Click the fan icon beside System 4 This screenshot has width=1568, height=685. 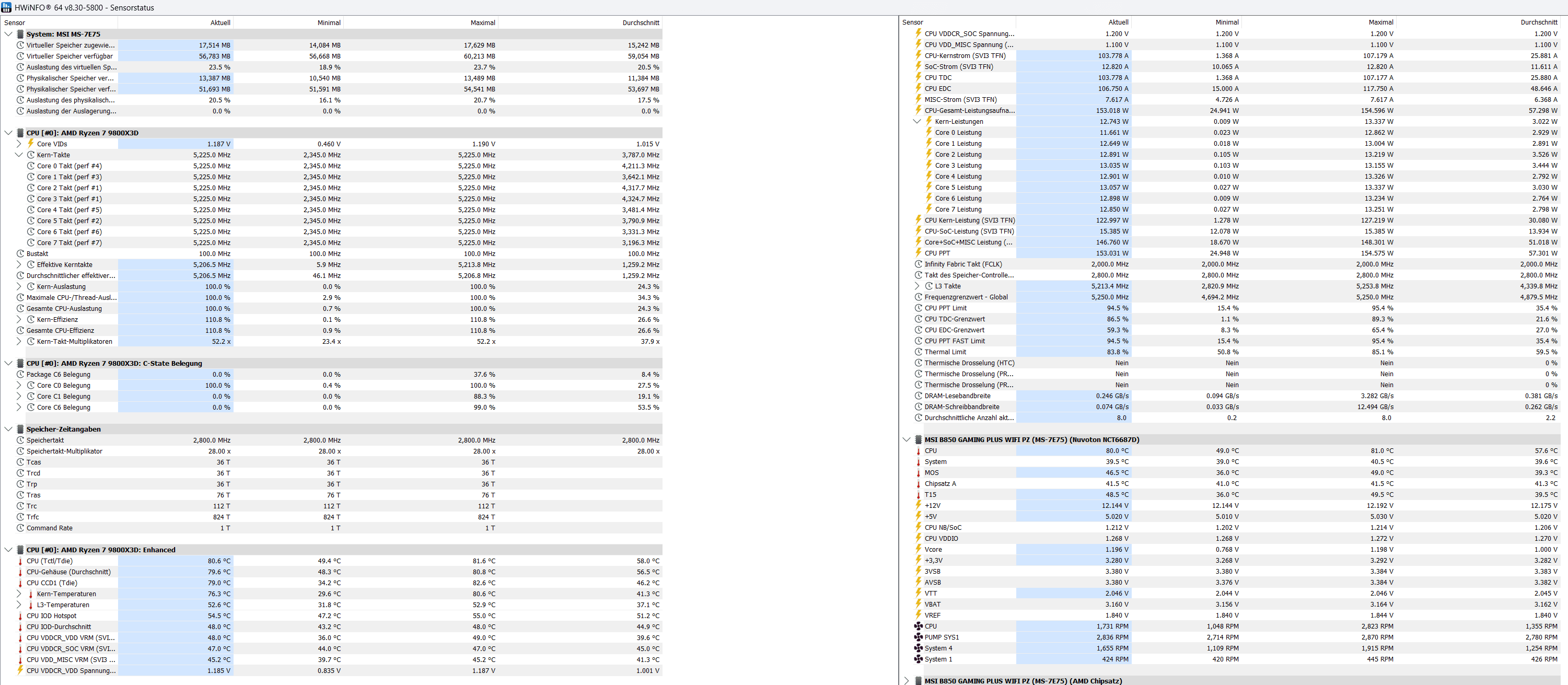918,648
